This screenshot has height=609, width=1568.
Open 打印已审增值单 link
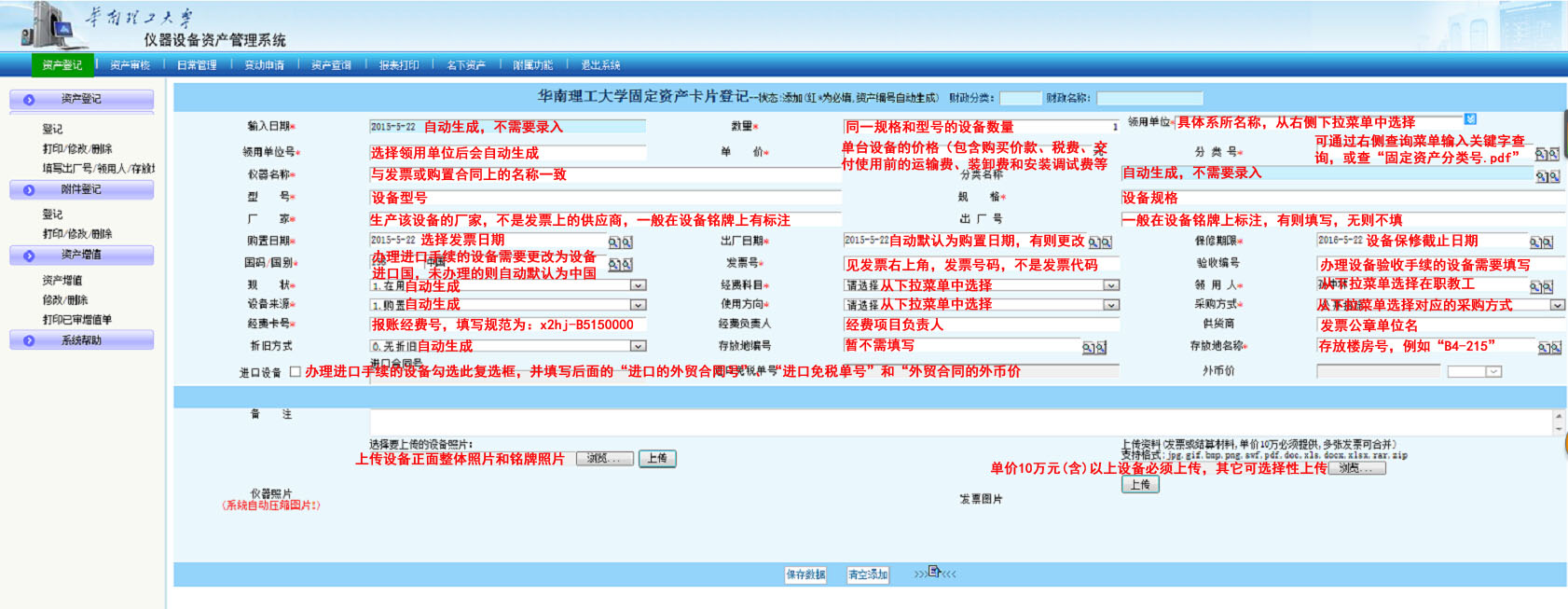77,320
